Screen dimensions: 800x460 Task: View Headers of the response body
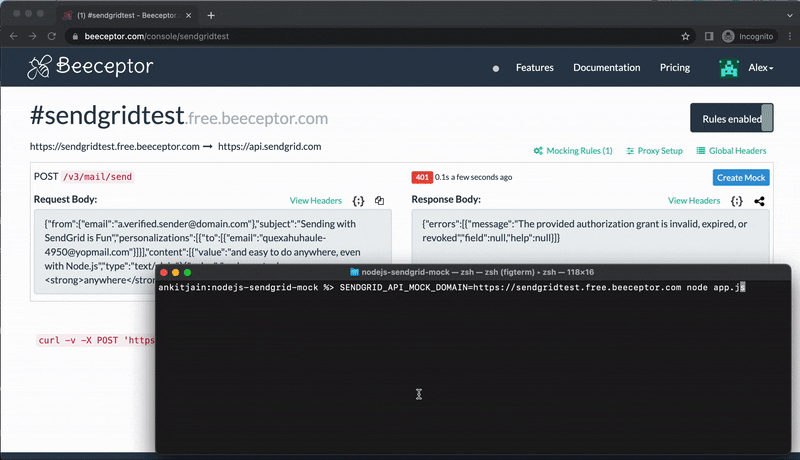point(694,200)
